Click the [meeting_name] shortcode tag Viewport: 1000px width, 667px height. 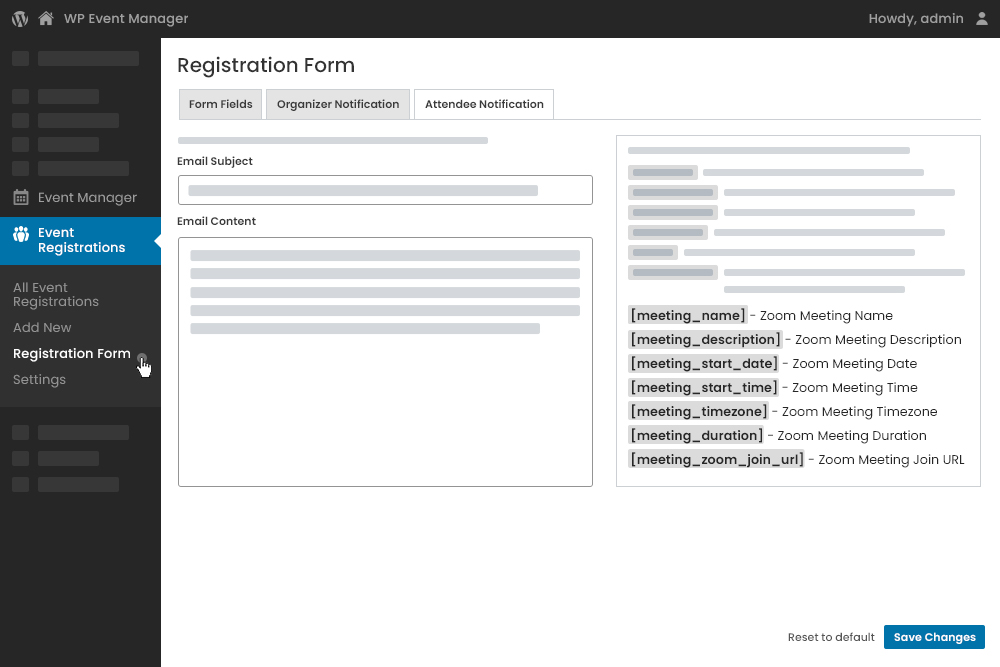point(687,315)
